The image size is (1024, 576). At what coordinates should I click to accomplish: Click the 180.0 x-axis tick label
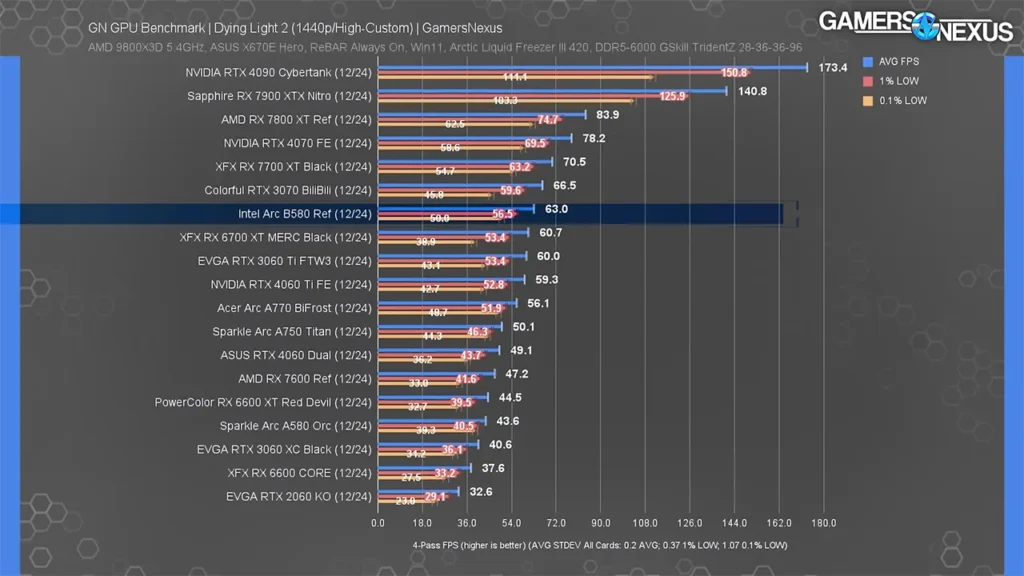tap(824, 523)
